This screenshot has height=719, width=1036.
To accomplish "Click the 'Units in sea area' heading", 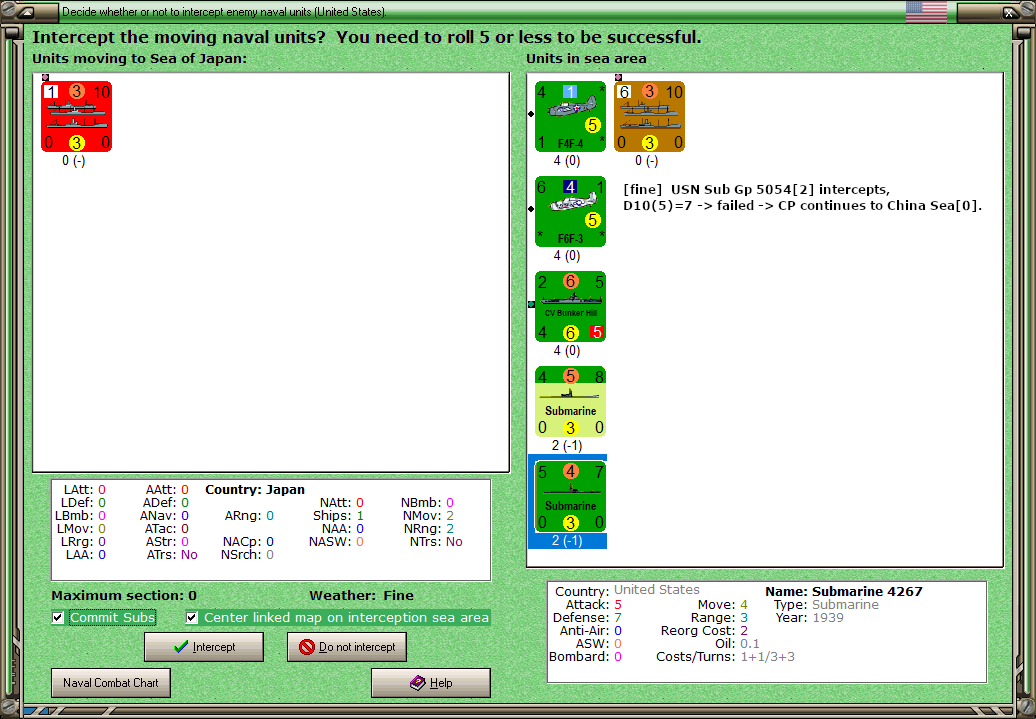I will 586,58.
